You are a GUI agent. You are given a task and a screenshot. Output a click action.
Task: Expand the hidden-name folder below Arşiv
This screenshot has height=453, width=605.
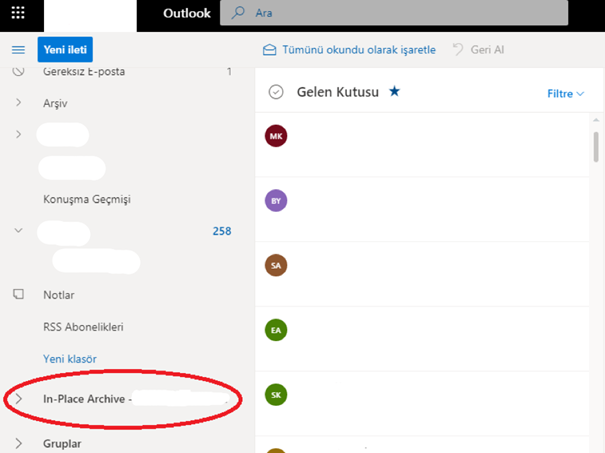tap(18, 134)
